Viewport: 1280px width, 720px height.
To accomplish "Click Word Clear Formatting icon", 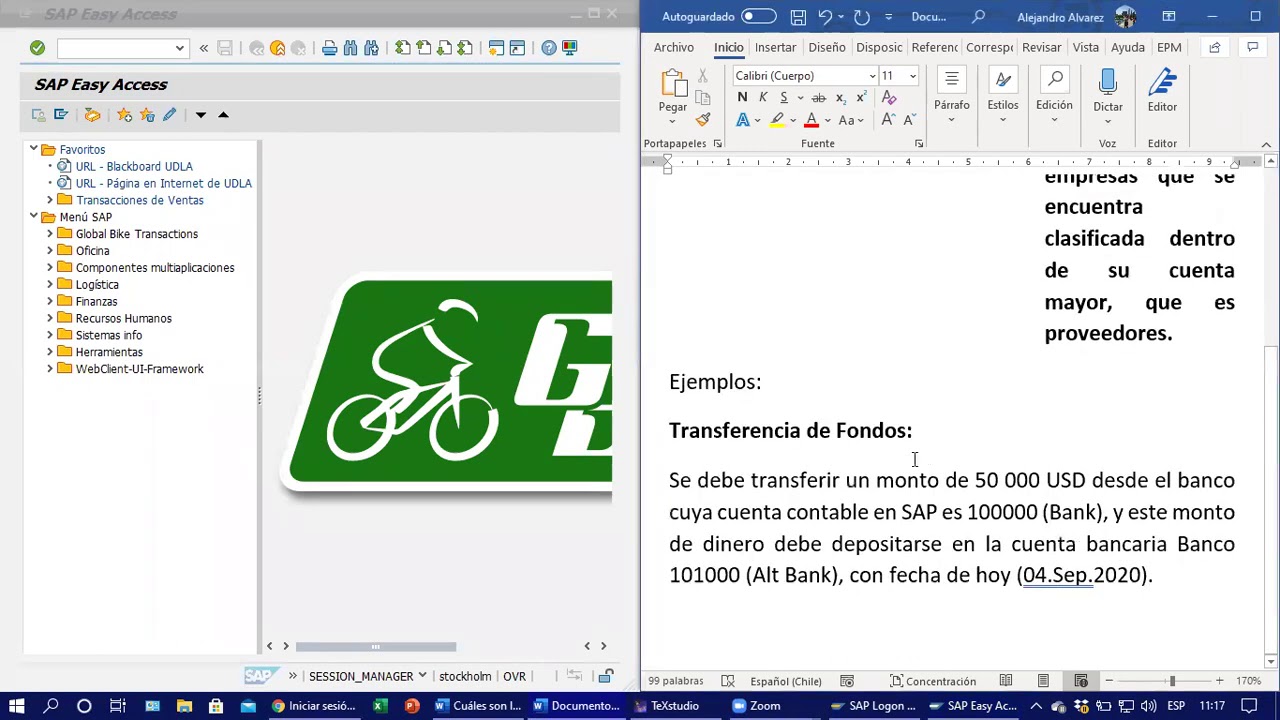I will 889,97.
